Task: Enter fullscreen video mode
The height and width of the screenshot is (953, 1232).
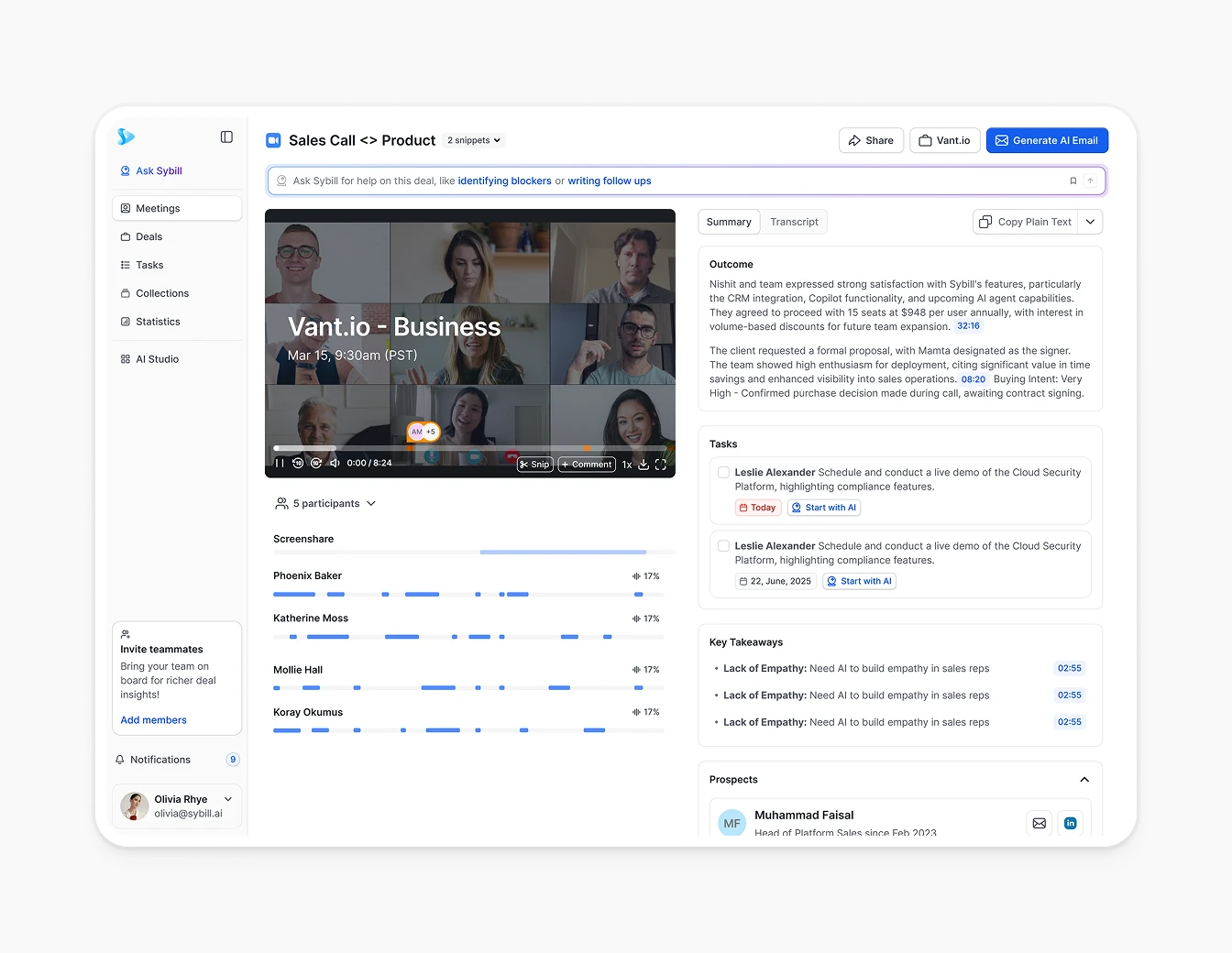Action: click(x=660, y=465)
